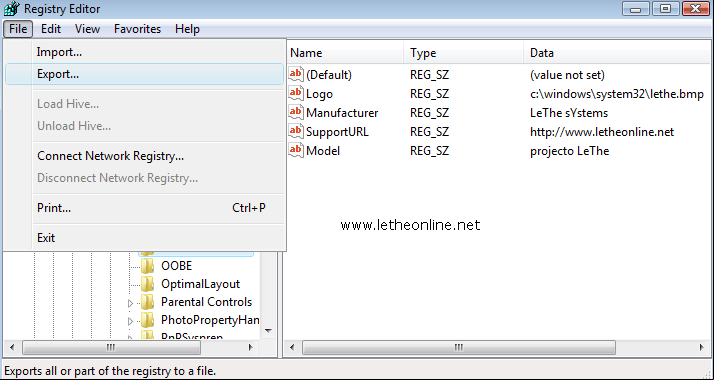
Task: Select the (Default) value name
Action: click(329, 75)
